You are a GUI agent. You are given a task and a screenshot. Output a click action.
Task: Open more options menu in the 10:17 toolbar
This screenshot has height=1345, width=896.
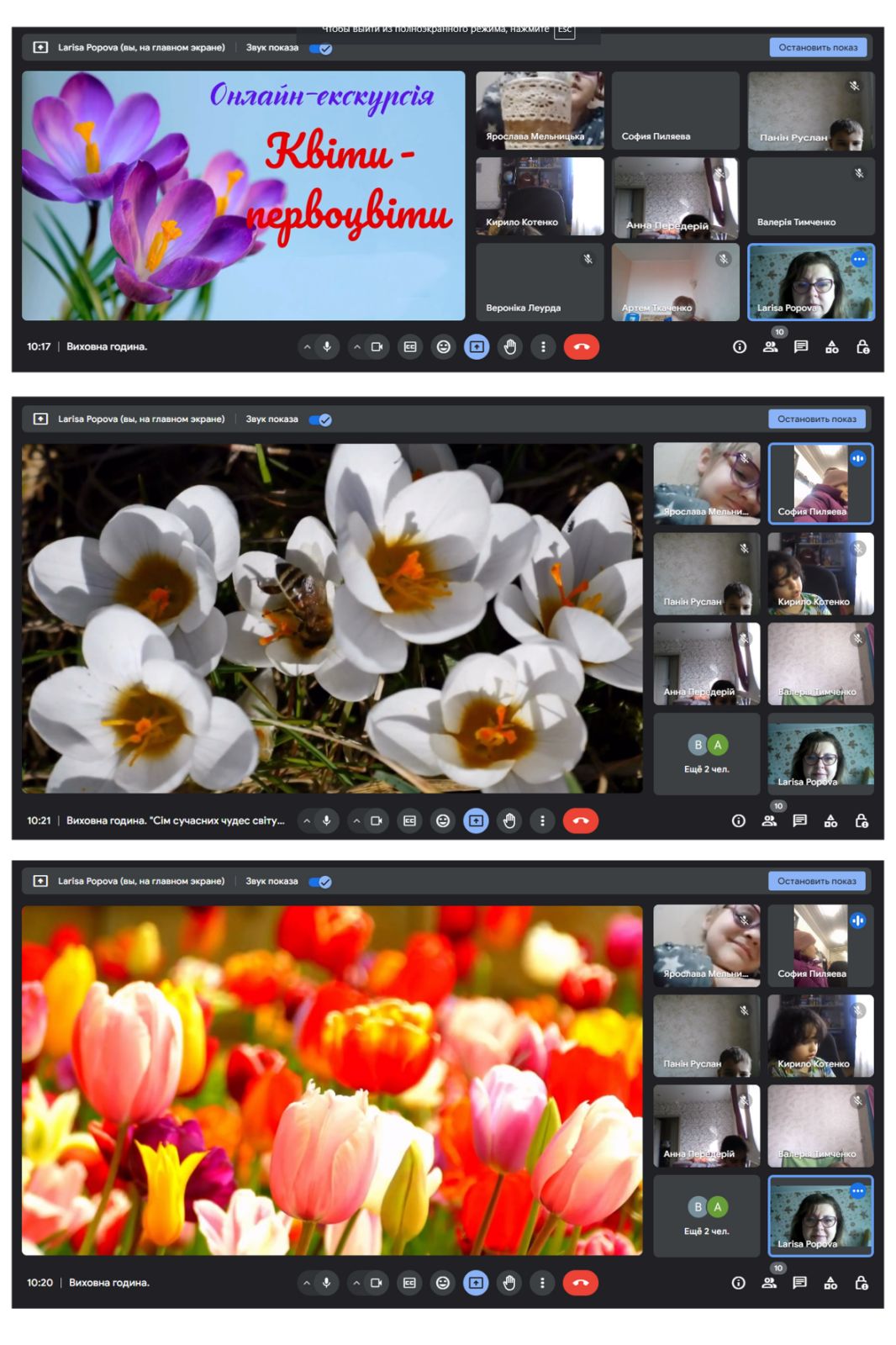point(543,346)
